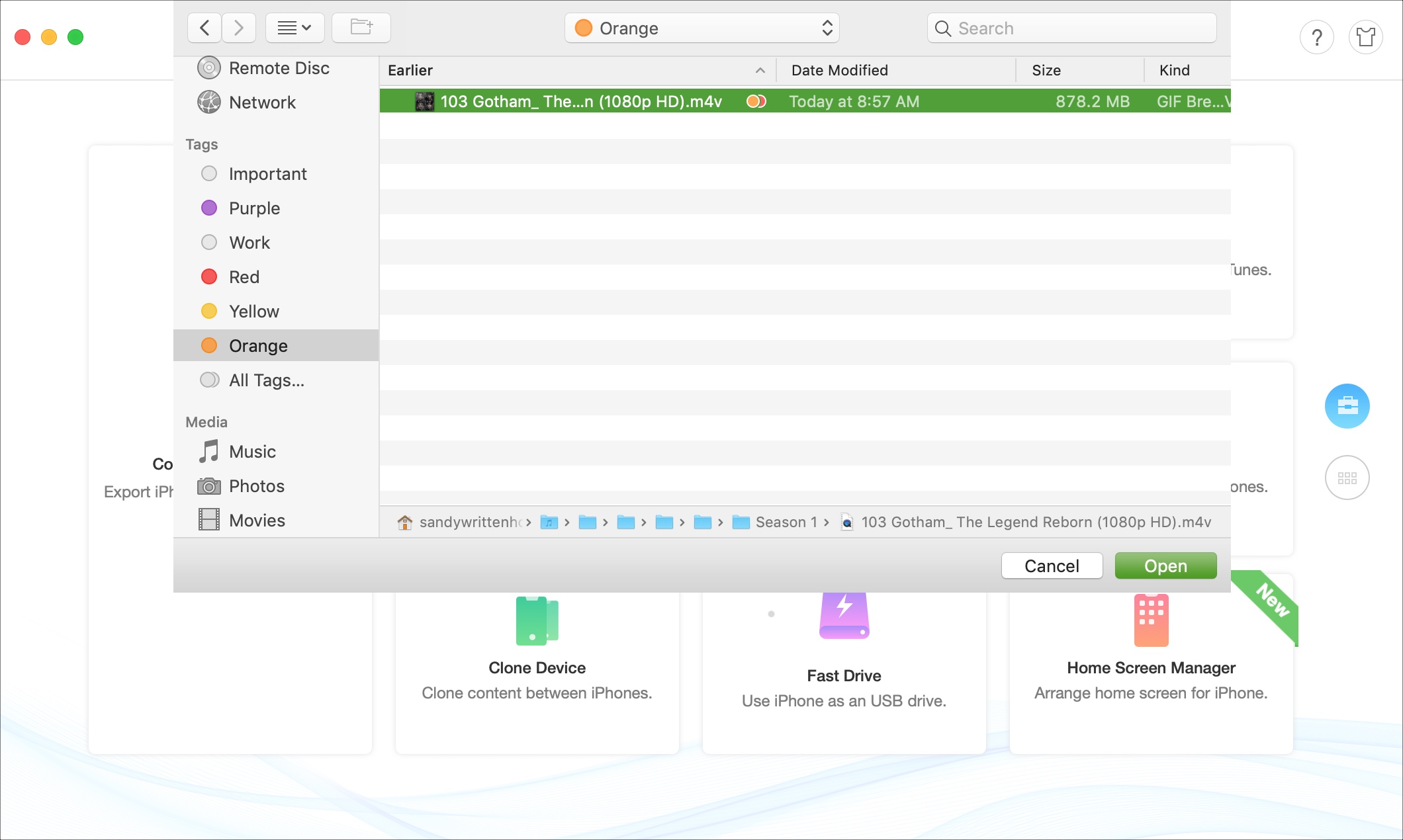
Task: Click the Cancel button
Action: coord(1051,566)
